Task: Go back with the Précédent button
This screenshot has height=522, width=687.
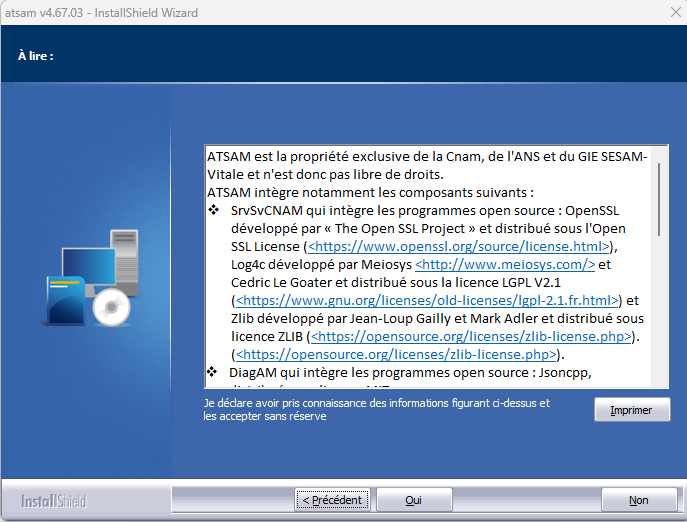Action: point(330,500)
